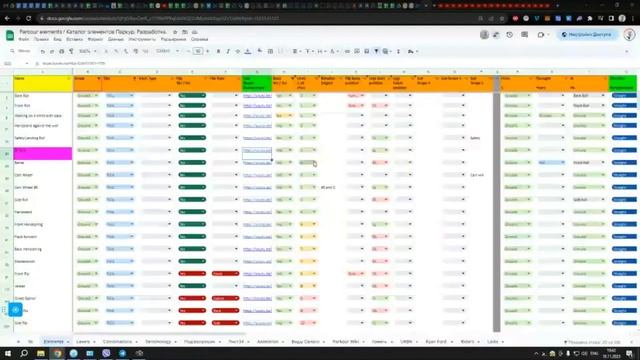
Task: Open the Format menu
Action: (95, 39)
